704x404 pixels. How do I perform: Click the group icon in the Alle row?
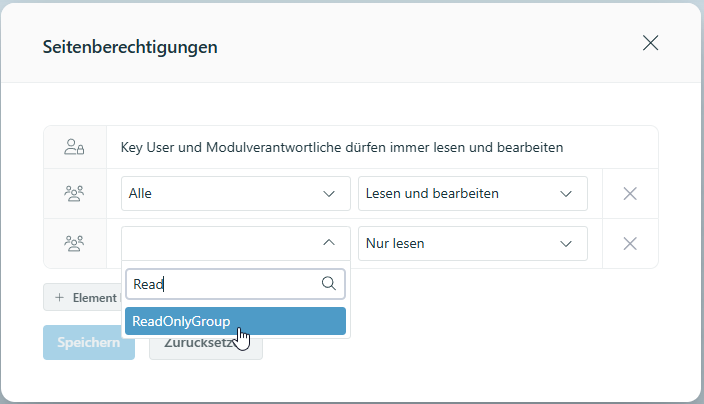pyautogui.click(x=74, y=193)
